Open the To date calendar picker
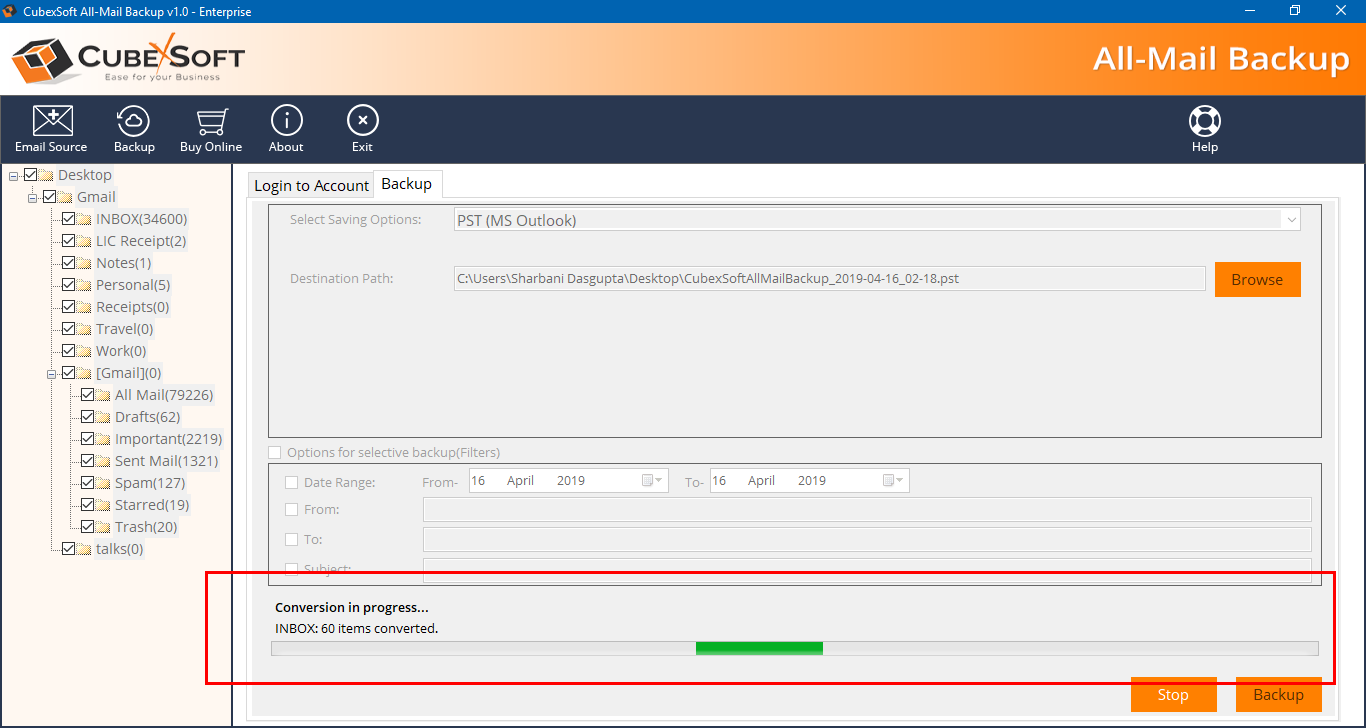Image resolution: width=1366 pixels, height=728 pixels. 893,481
